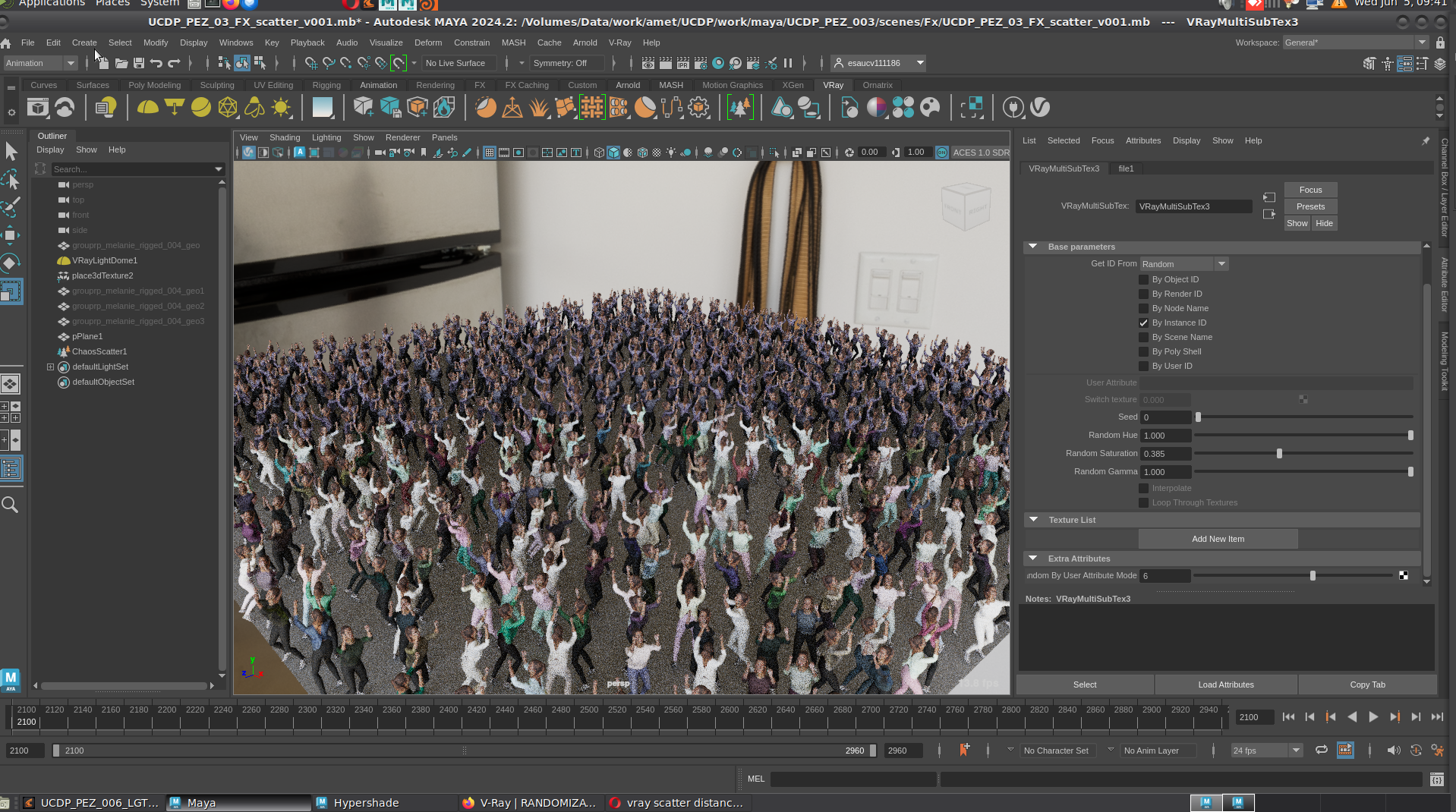Click V-Ray sun light shelf icon
This screenshot has width=1456, height=812.
coord(281,108)
